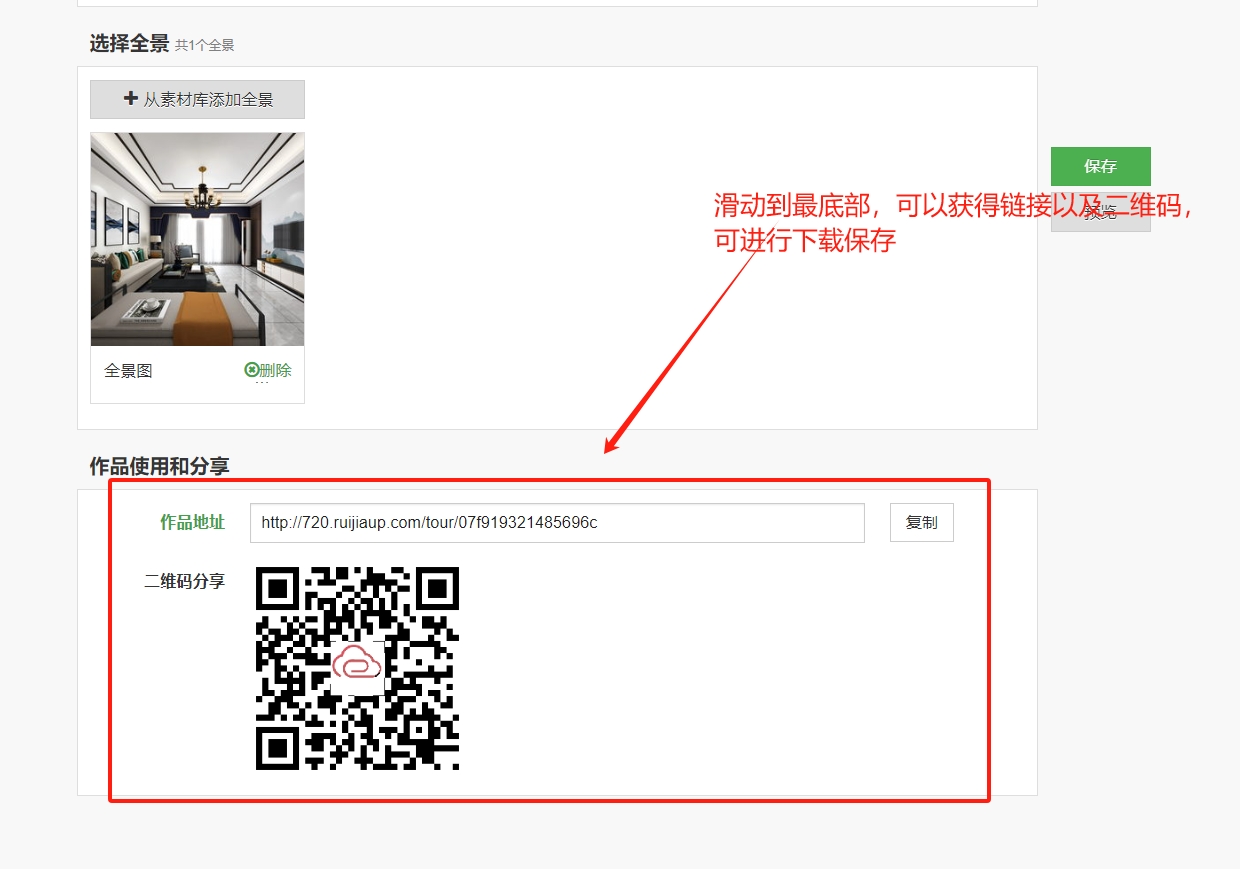Click the 共1个全景 count text
This screenshot has width=1240, height=869.
point(204,45)
